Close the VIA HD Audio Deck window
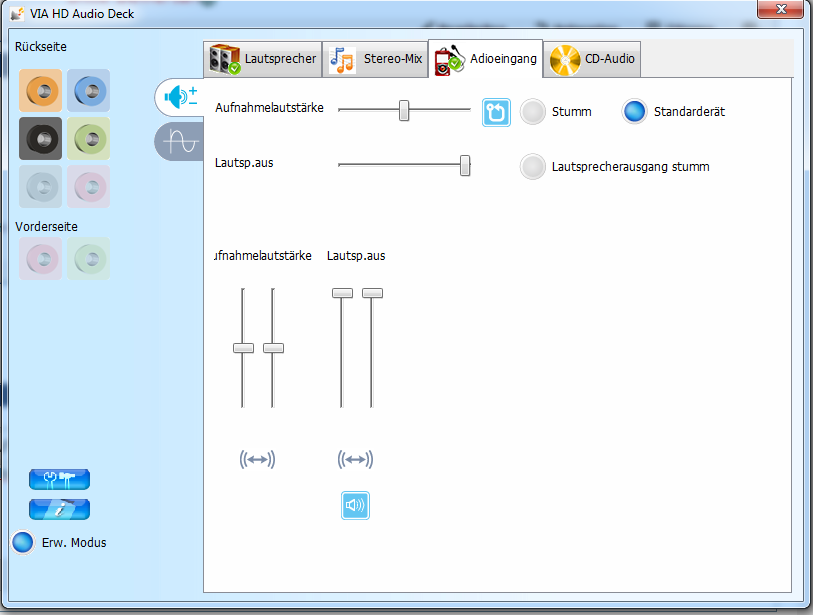The height and width of the screenshot is (615, 813). [781, 9]
